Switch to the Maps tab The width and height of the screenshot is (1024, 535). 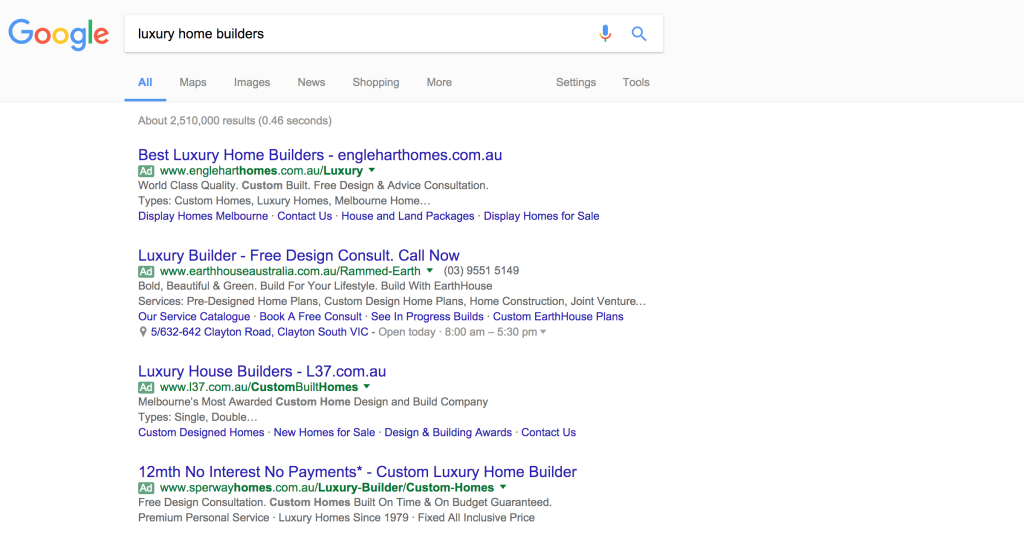pos(193,82)
